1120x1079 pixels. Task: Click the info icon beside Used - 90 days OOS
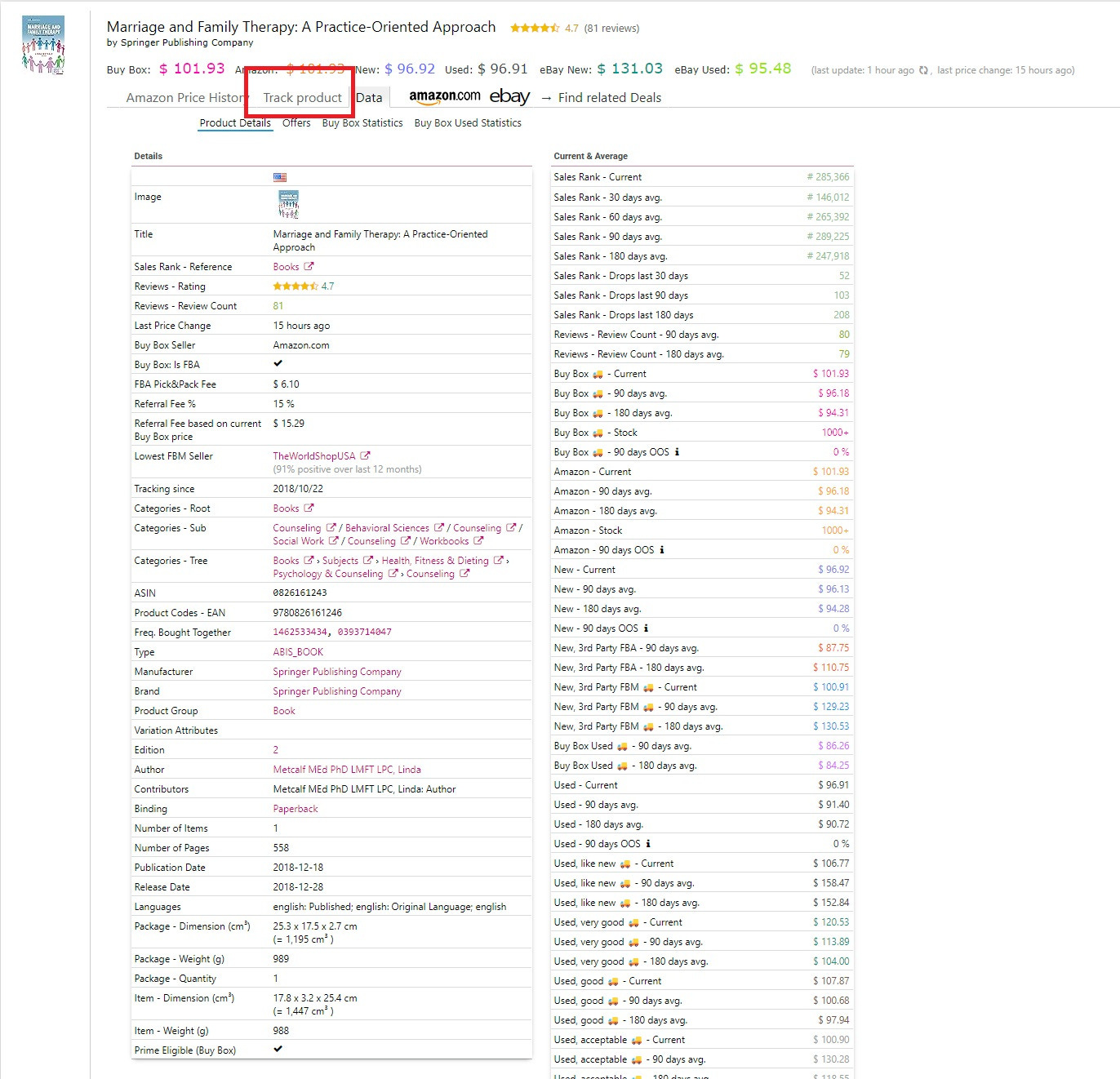(x=648, y=843)
